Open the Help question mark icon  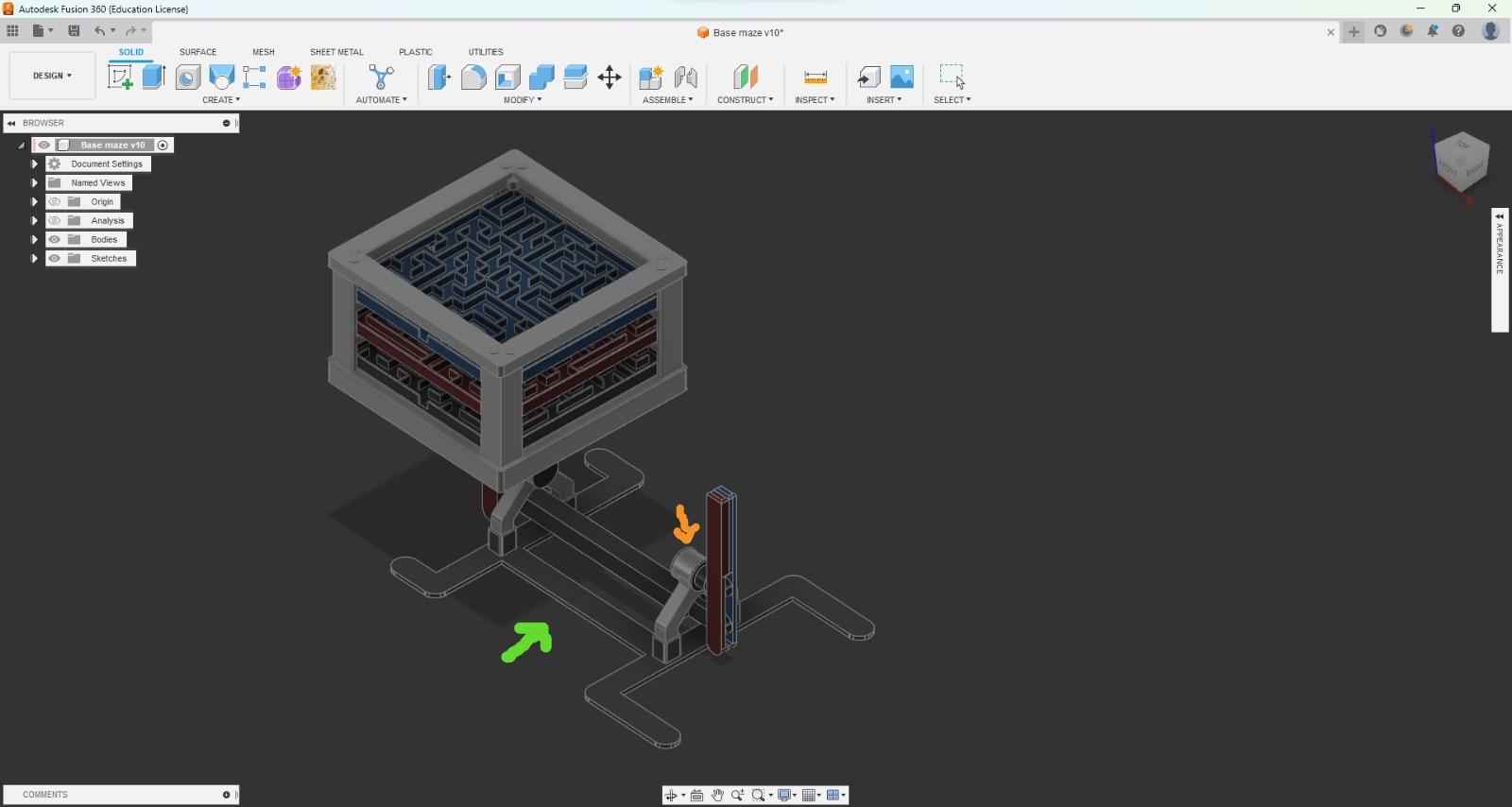click(1459, 31)
